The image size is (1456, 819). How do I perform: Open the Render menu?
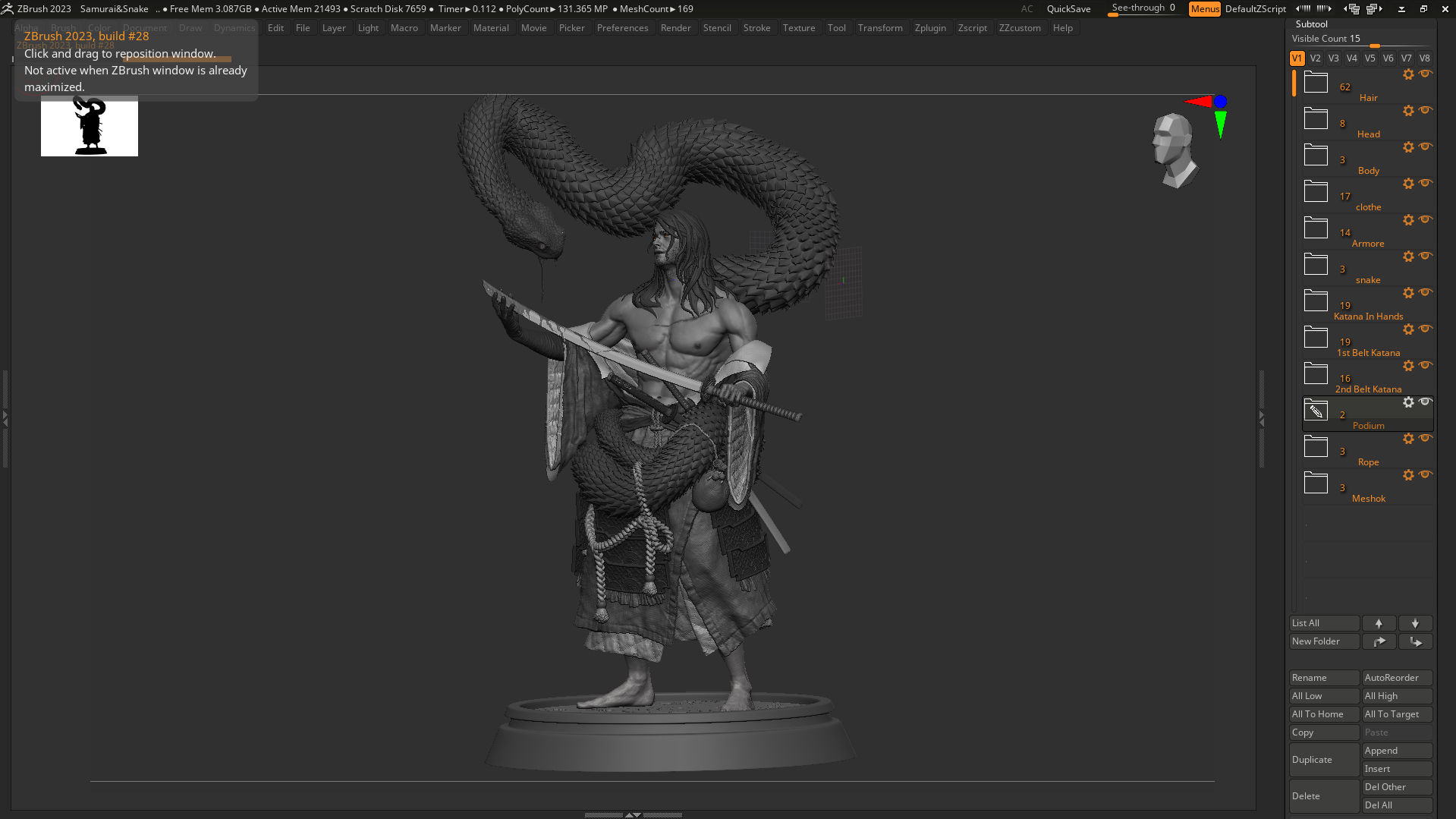pos(676,27)
